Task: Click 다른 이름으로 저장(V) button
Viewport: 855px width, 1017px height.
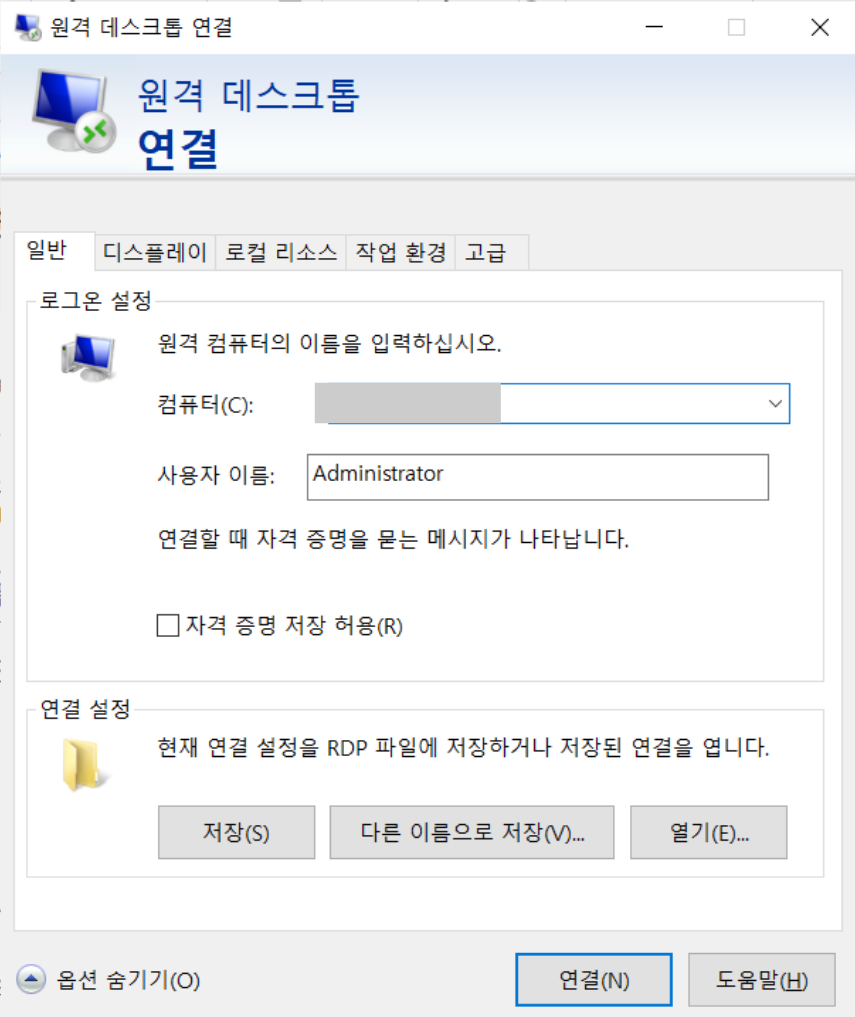Action: (x=472, y=832)
